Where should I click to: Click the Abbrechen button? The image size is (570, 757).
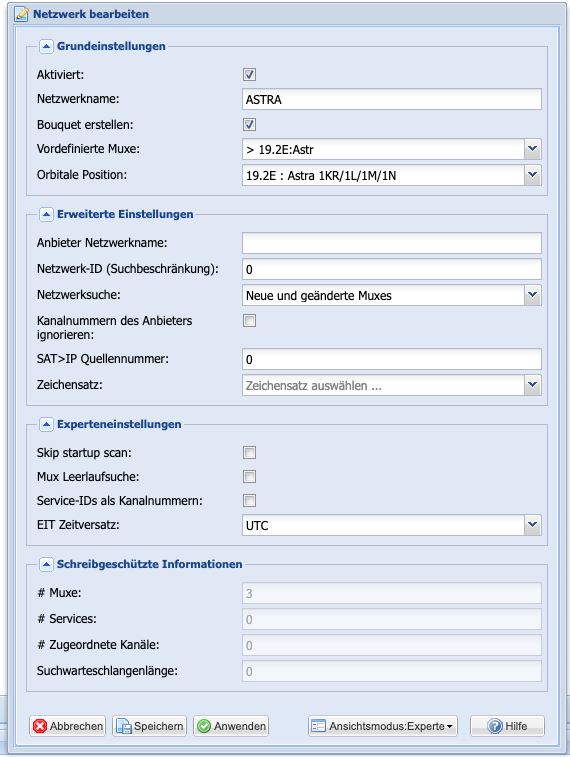[x=68, y=726]
